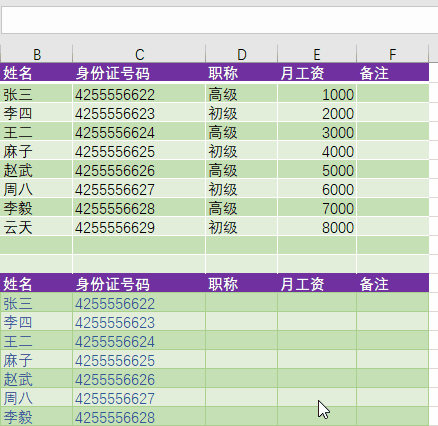Click black ID 4255556622 in top table
The image size is (438, 426).
139,93
